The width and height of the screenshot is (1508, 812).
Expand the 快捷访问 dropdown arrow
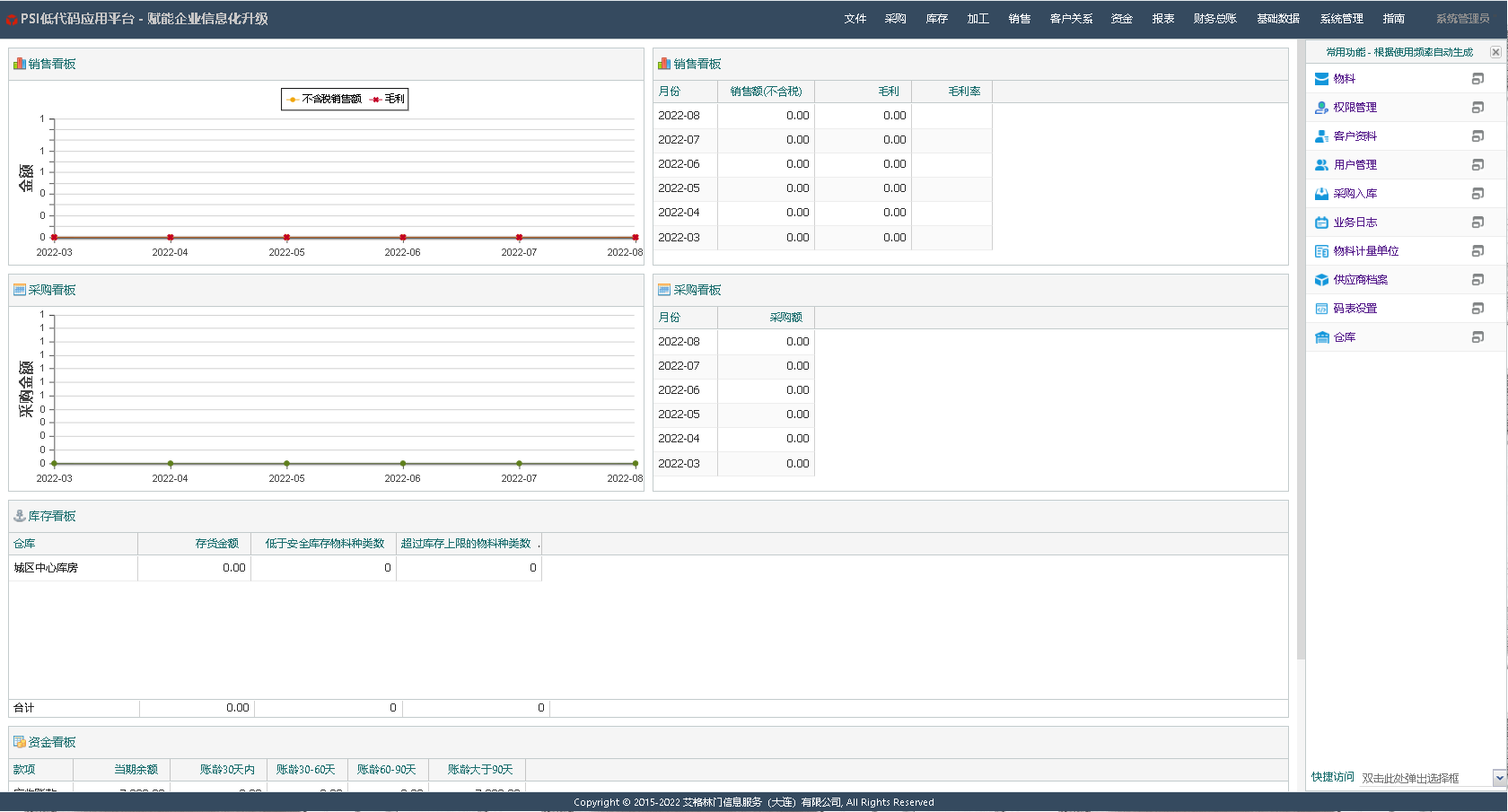(x=1499, y=778)
